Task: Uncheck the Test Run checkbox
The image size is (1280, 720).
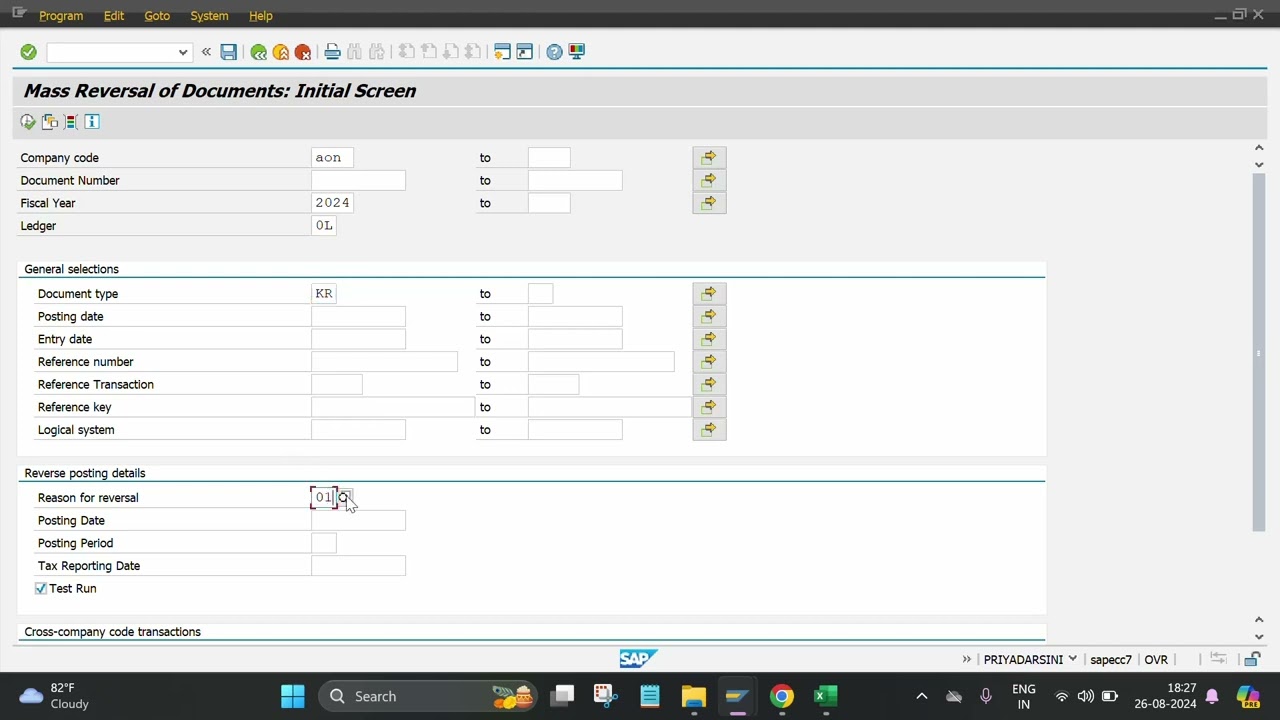Action: point(41,589)
